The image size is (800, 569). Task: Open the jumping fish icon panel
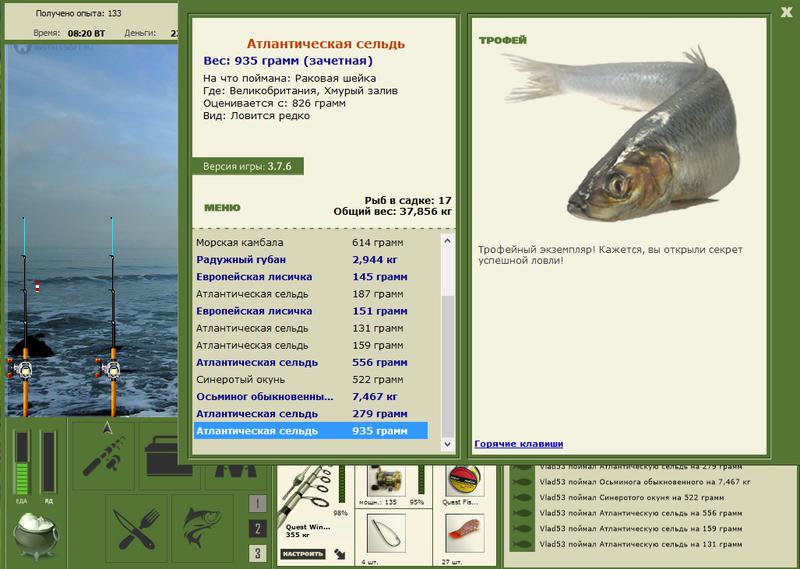[203, 528]
